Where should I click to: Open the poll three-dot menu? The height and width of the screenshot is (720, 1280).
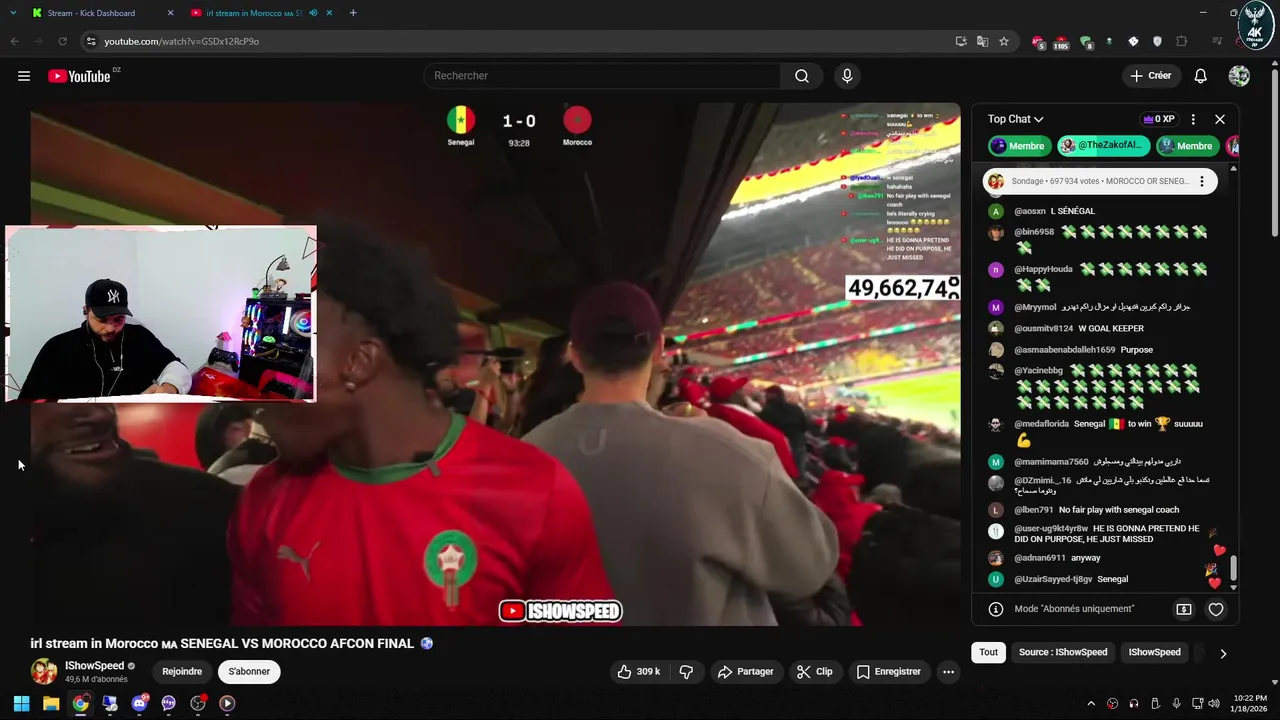1202,182
